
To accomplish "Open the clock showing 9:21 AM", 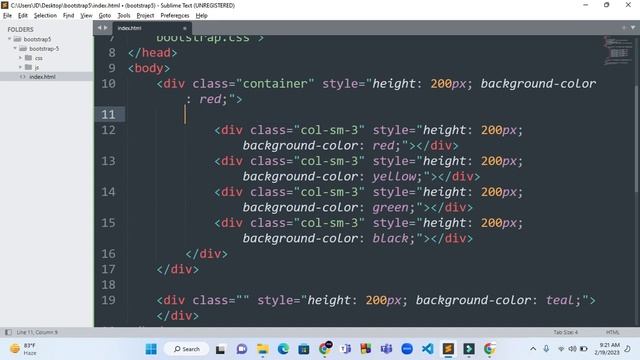I will (607, 349).
